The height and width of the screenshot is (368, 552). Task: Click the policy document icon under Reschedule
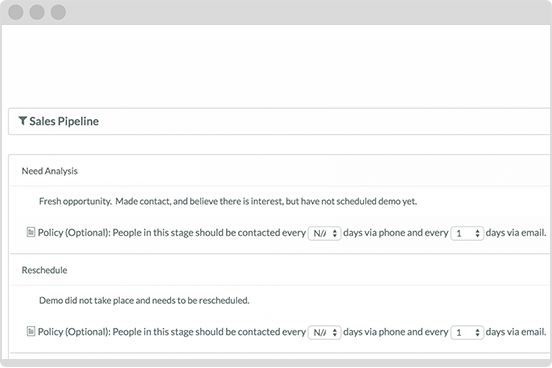(x=31, y=331)
